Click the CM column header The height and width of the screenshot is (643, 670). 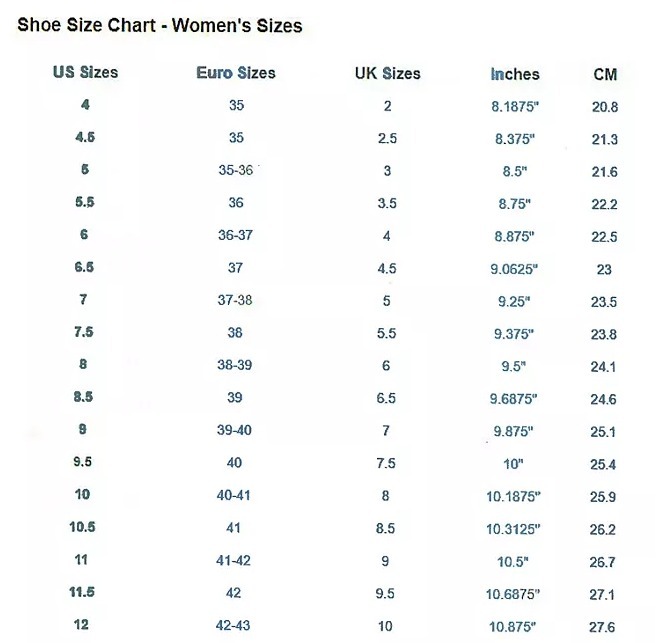click(x=605, y=75)
